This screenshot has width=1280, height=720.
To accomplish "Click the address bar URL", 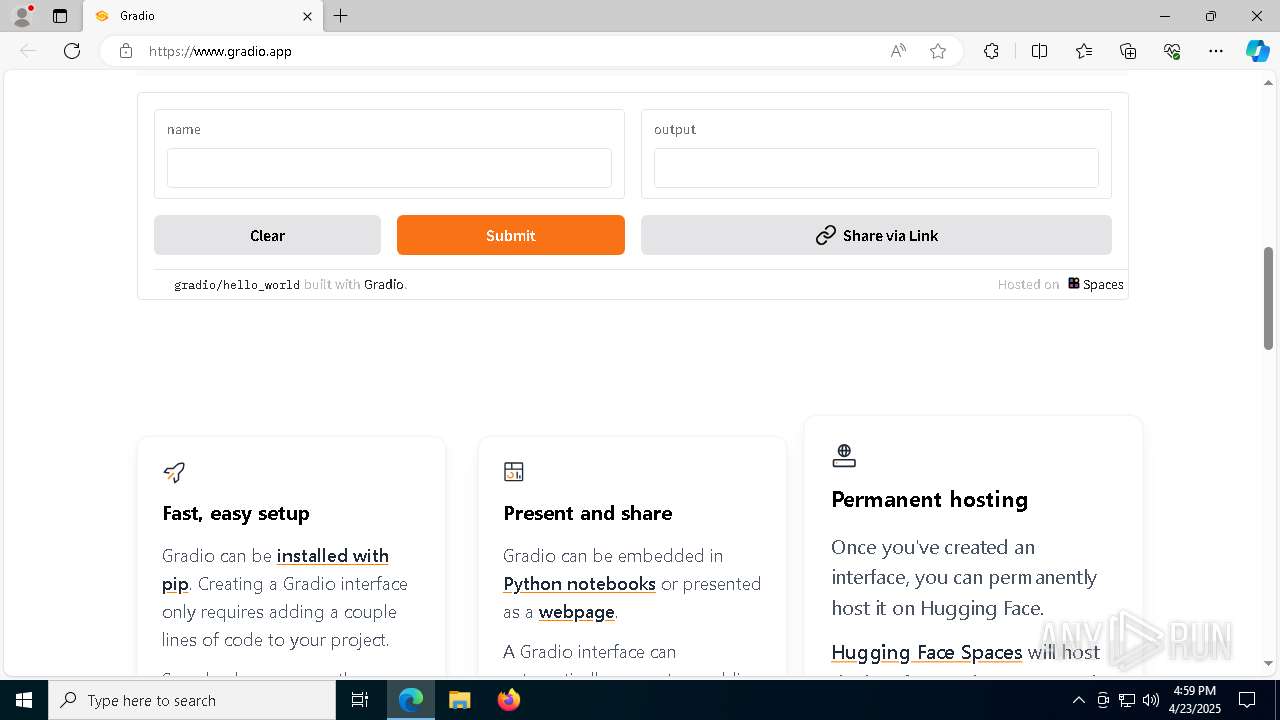I will coord(220,51).
